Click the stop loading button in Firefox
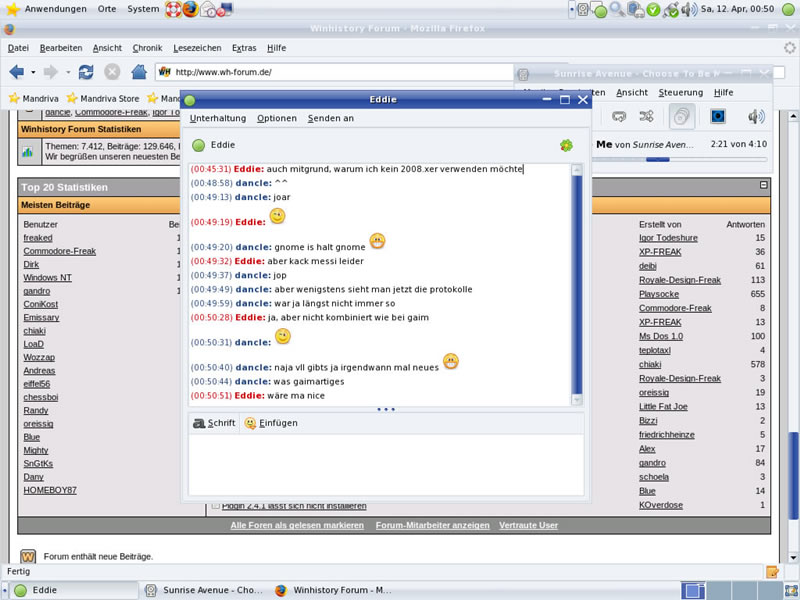Image resolution: width=800 pixels, height=600 pixels. [112, 72]
